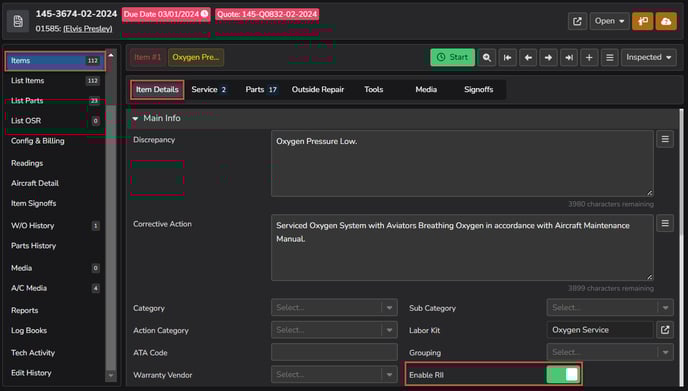Click the Item #1 label button
688x391 pixels.
tap(147, 57)
